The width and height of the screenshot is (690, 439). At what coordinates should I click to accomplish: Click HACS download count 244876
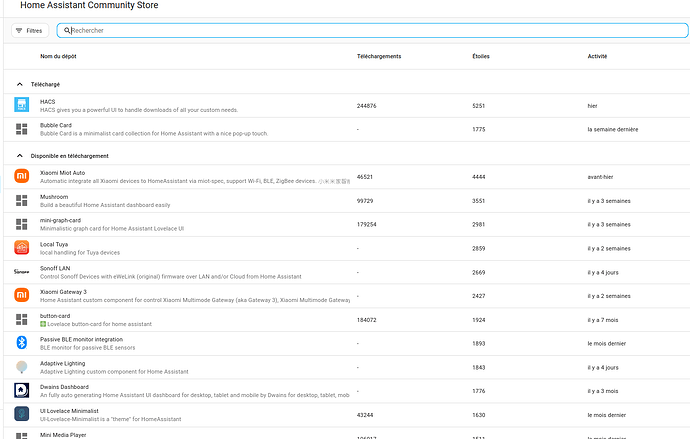pyautogui.click(x=367, y=106)
